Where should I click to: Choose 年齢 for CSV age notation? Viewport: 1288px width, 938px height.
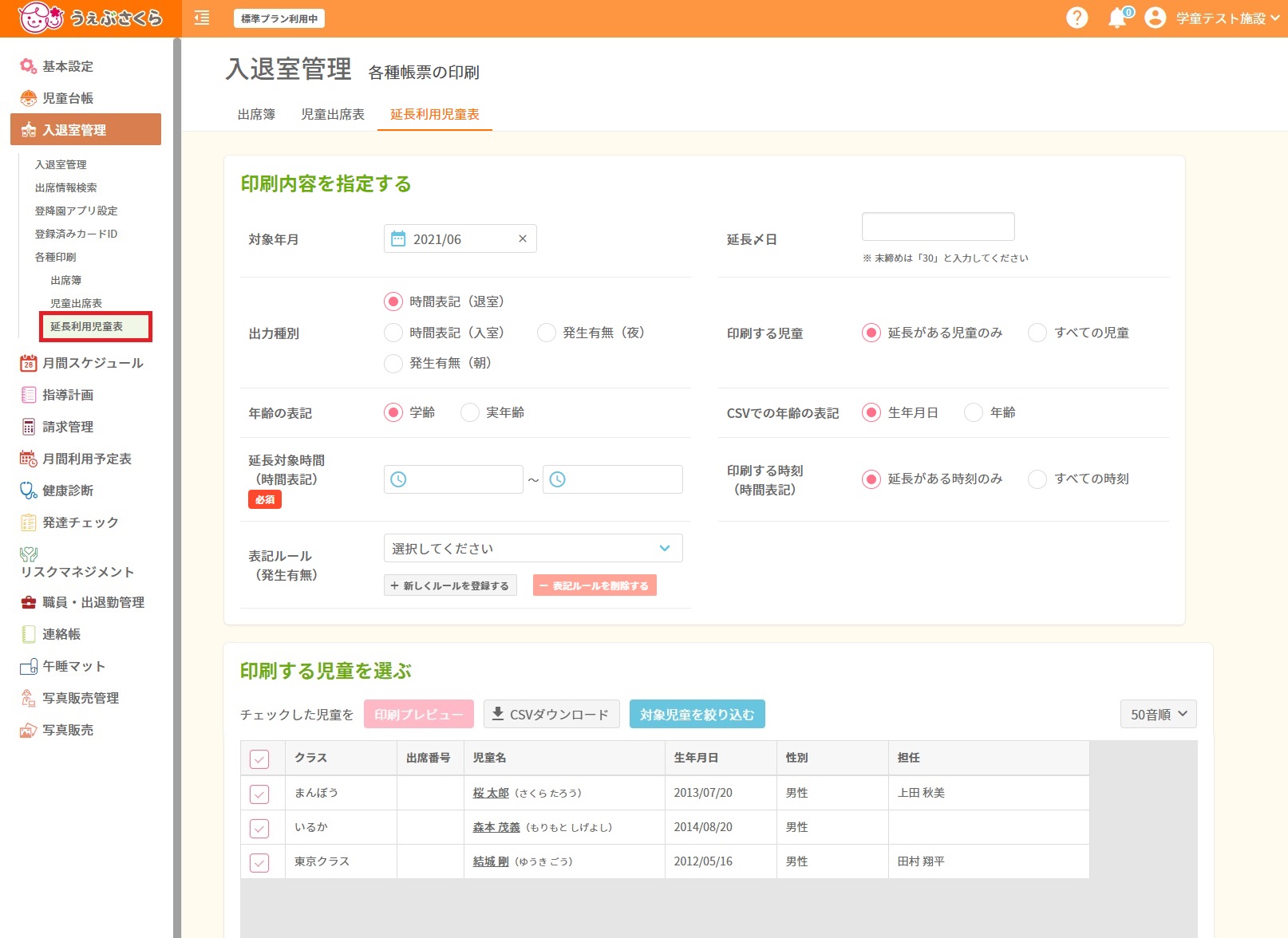(974, 412)
